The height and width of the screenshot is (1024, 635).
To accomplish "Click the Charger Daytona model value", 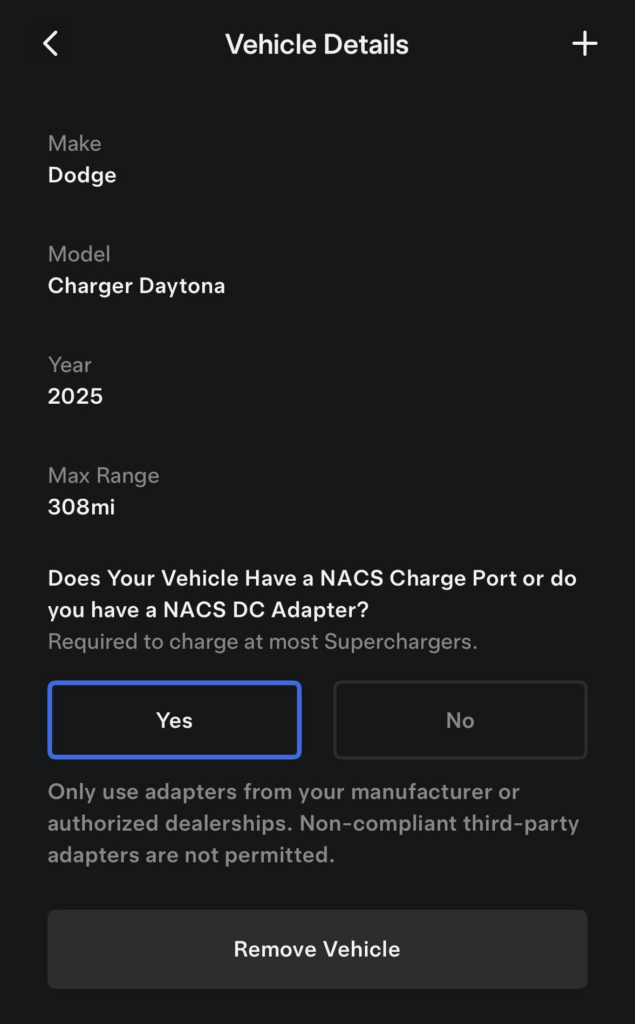I will click(x=136, y=286).
